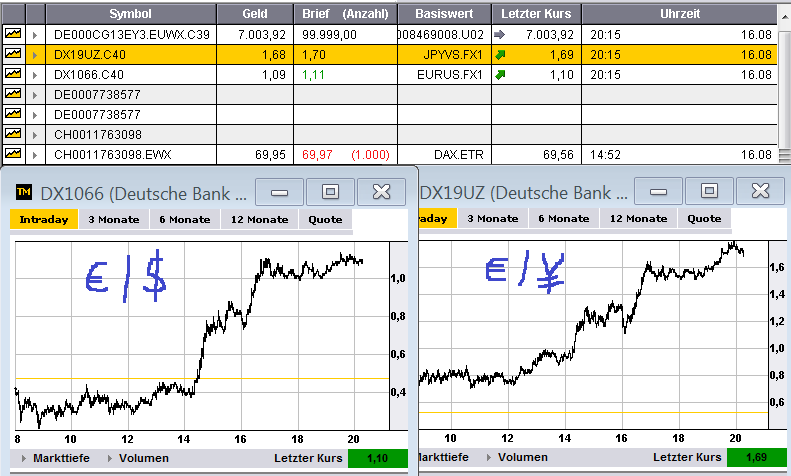Screen dimensions: 791x476
Task: Expand the DE000CG13EY3.EUWX.C39 row
Action: point(35,35)
